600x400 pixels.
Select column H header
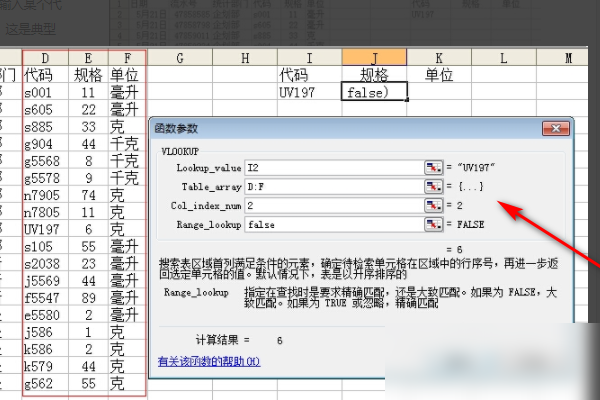tap(245, 58)
